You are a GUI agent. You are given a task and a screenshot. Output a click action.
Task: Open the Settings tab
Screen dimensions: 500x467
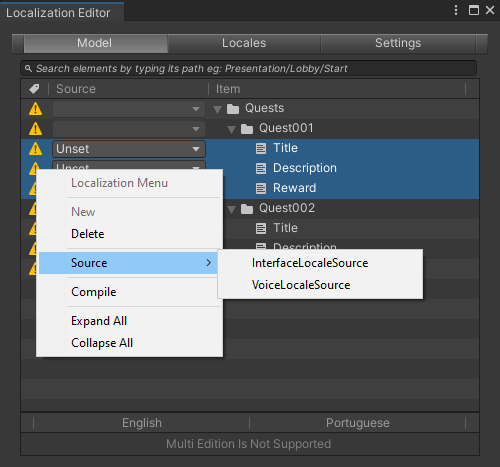pos(398,43)
